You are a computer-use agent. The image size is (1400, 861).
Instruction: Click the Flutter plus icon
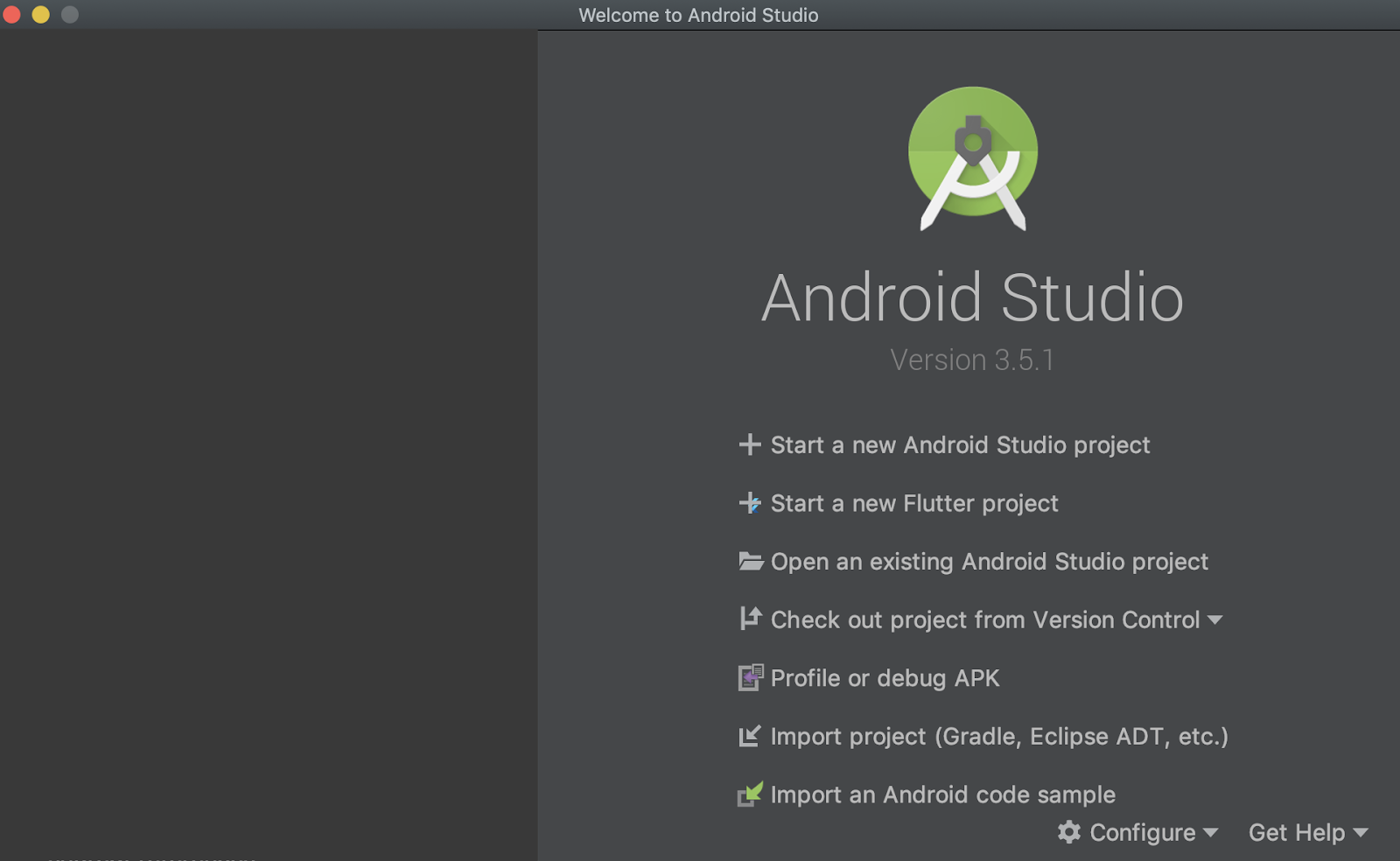pyautogui.click(x=750, y=503)
